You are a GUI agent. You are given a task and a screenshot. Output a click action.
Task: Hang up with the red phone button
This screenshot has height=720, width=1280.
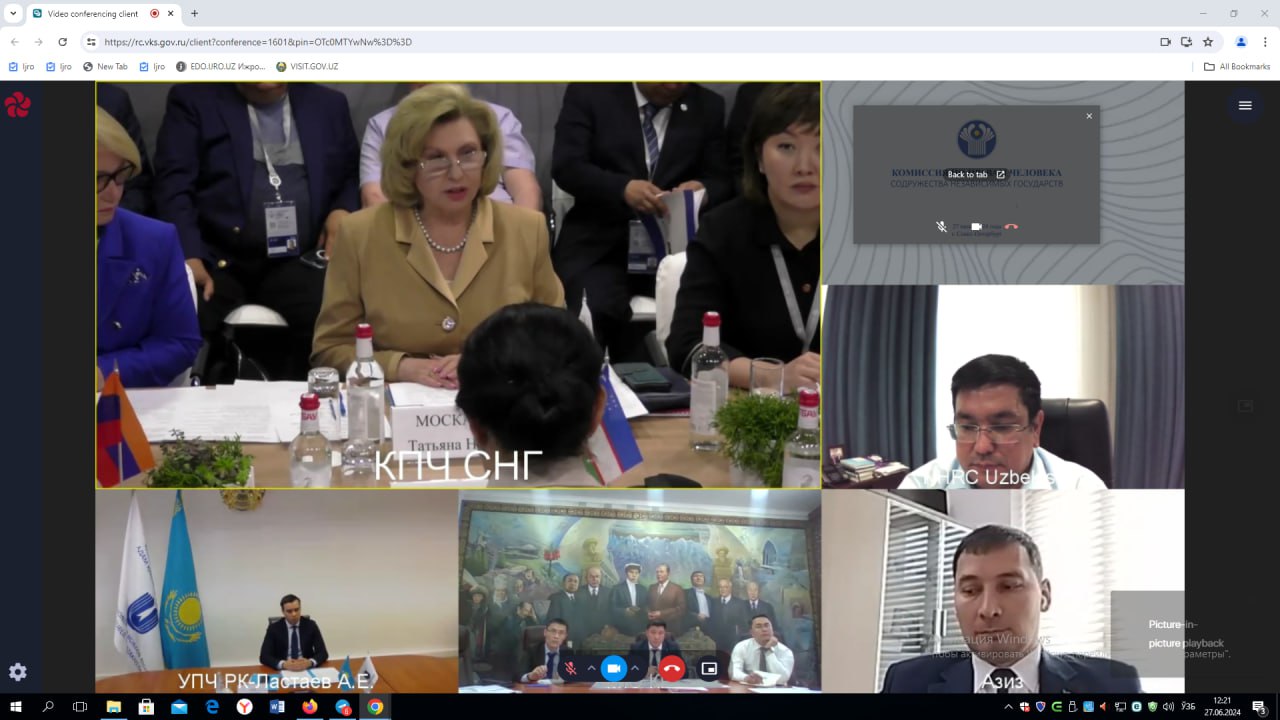point(672,668)
